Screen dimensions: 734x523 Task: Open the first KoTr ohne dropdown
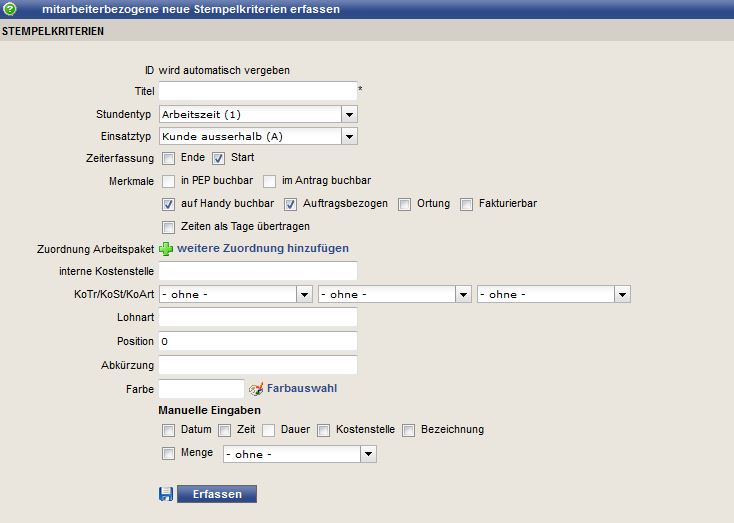pos(235,294)
